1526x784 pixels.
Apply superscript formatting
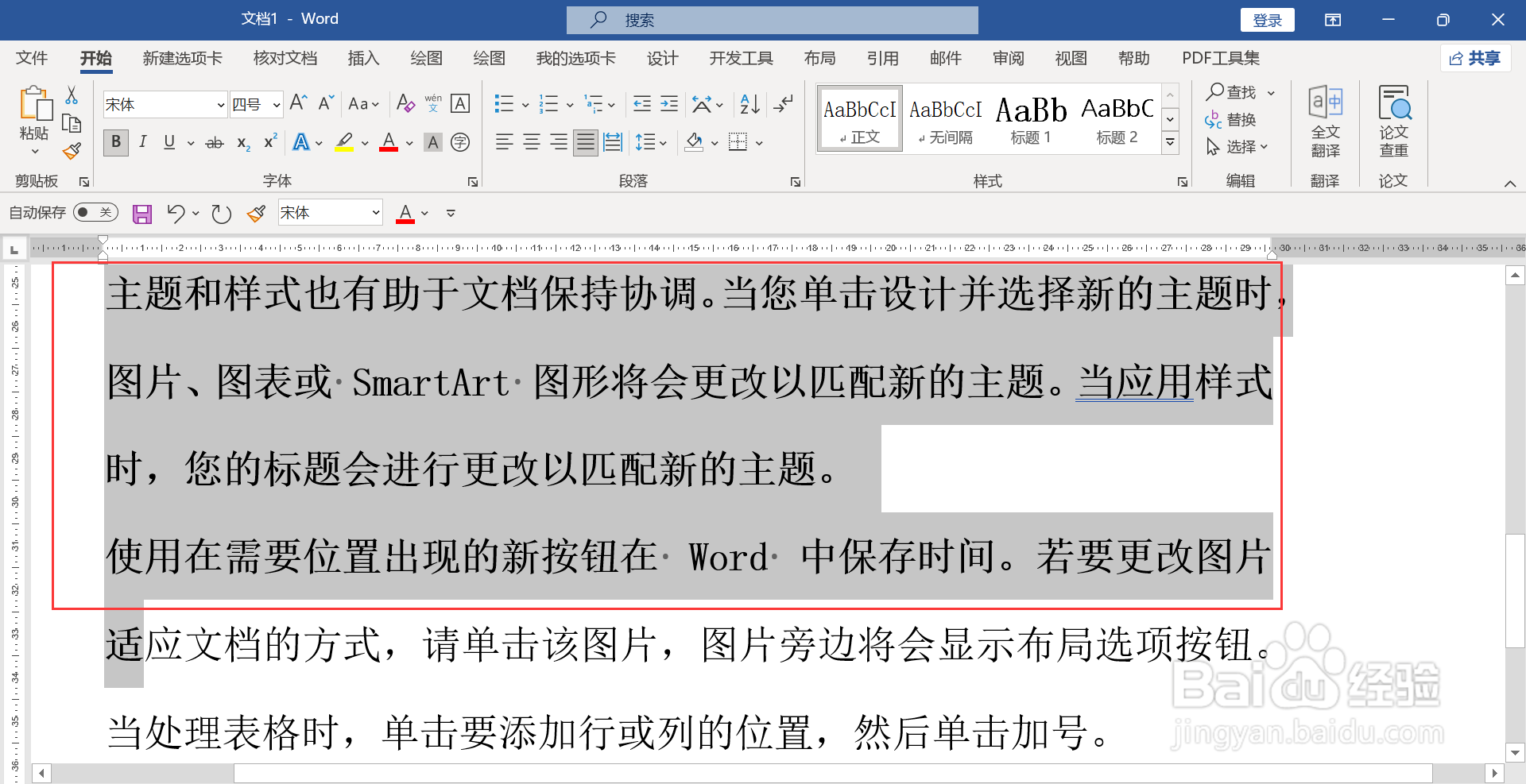click(x=270, y=141)
